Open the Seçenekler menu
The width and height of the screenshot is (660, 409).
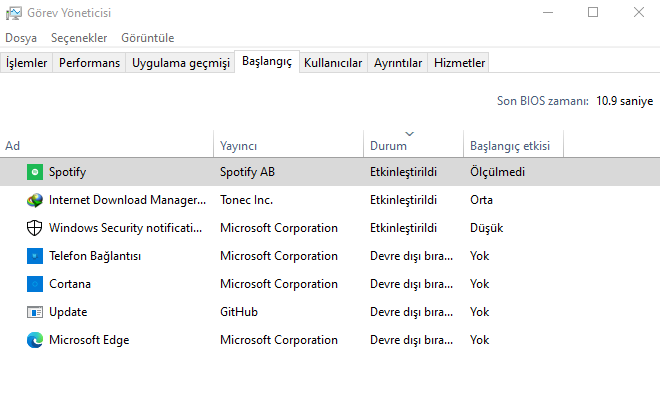point(79,38)
